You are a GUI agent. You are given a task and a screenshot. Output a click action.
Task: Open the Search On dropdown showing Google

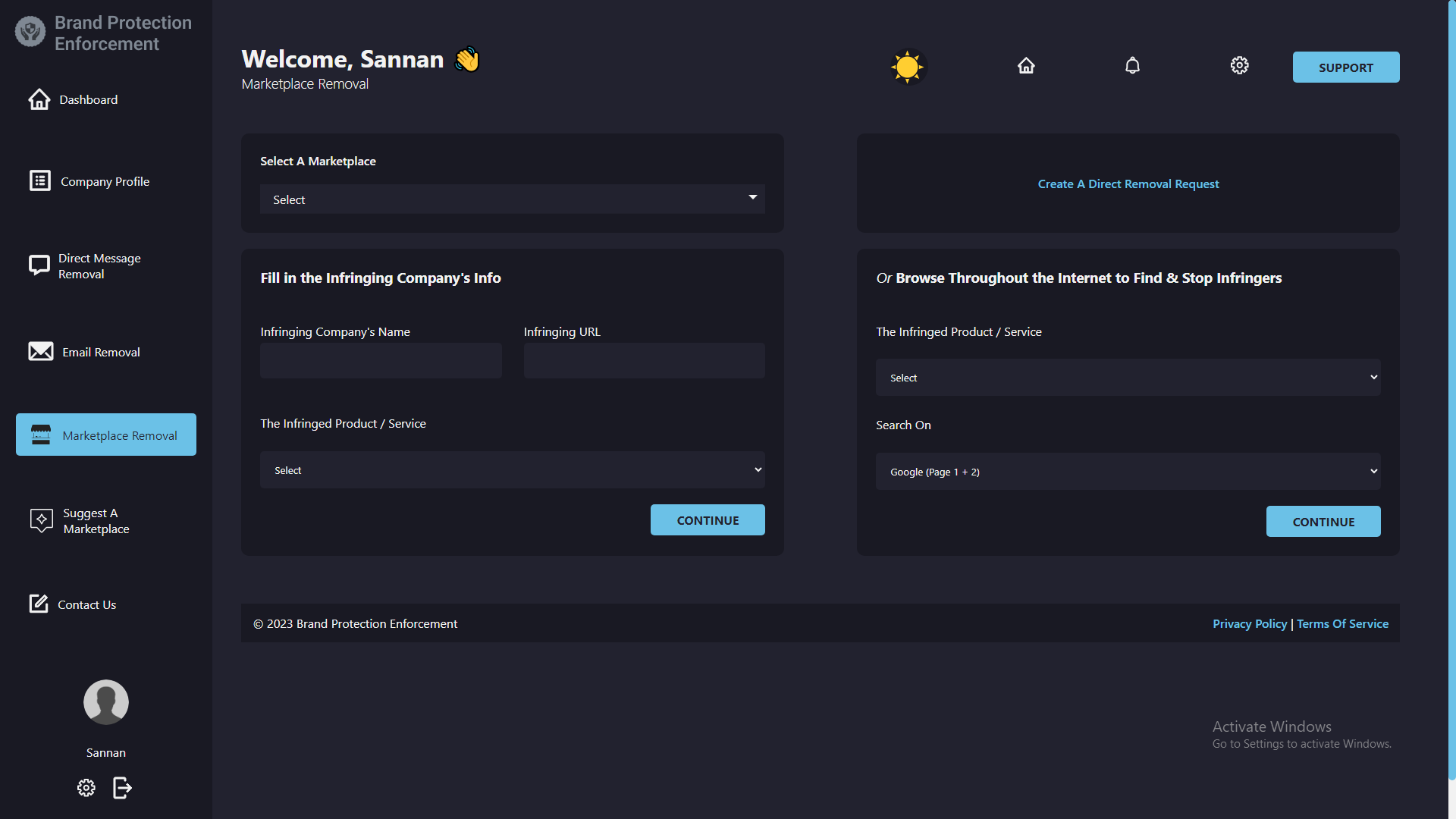point(1128,471)
